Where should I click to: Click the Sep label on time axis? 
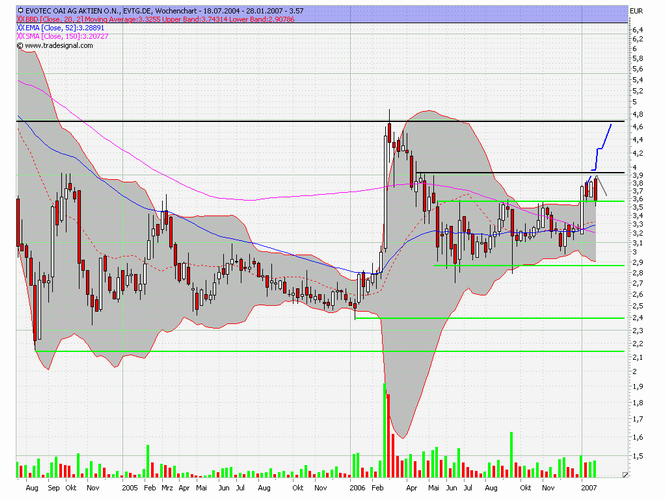click(x=54, y=488)
